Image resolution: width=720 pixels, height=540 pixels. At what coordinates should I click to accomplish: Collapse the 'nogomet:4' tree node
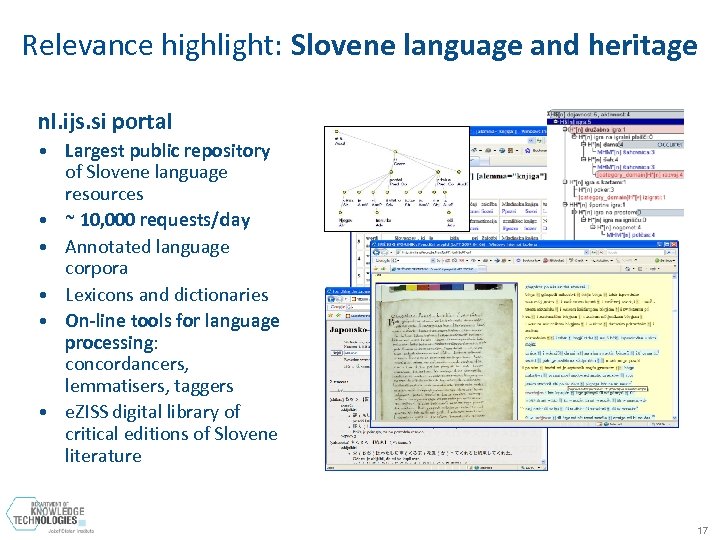(x=592, y=227)
